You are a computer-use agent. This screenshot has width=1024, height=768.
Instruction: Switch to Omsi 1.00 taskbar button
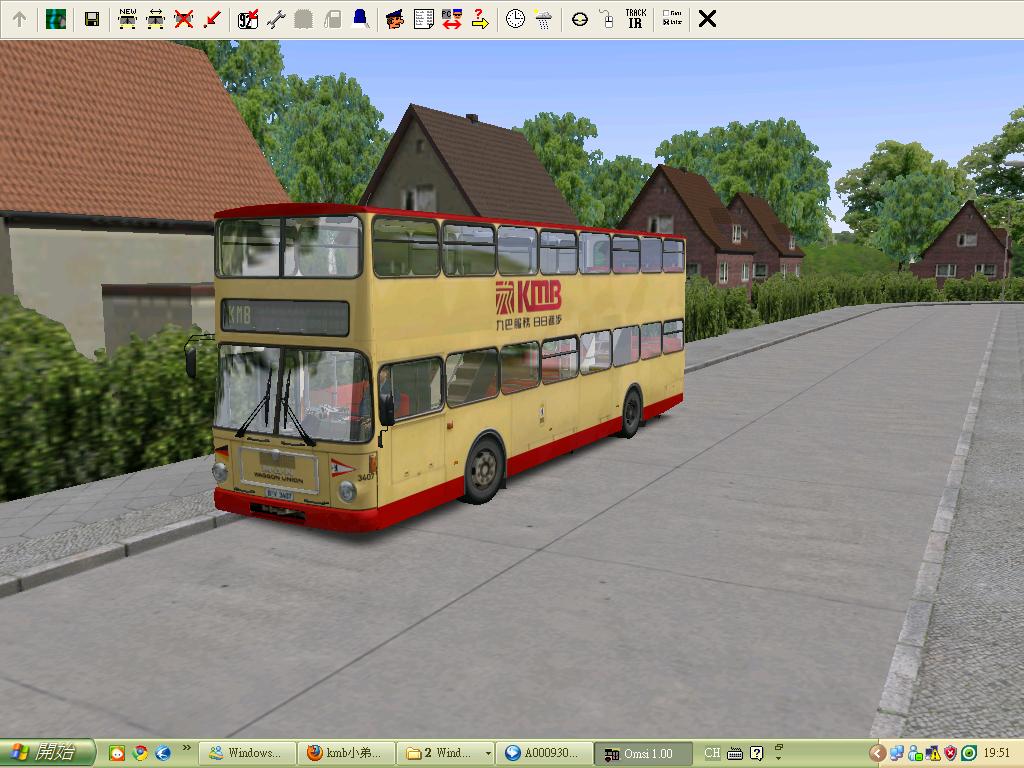pos(644,753)
